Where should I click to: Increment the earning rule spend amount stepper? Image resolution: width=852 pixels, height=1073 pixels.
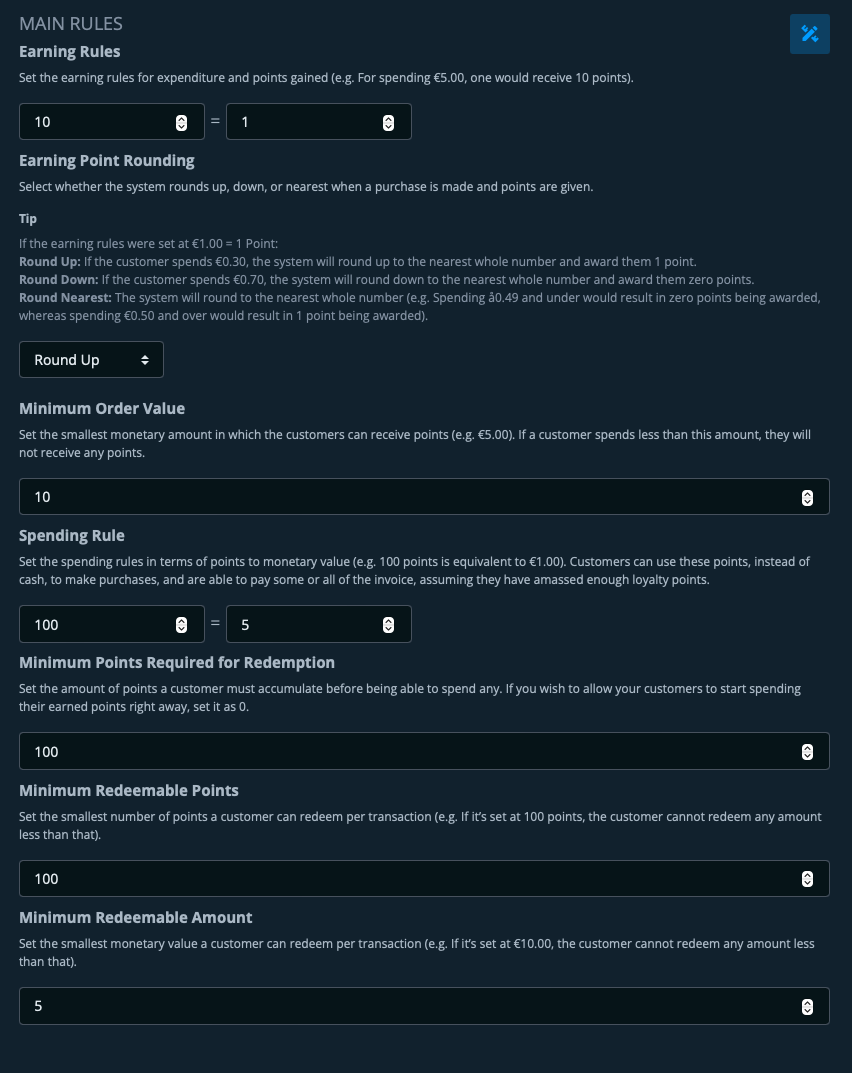click(x=181, y=117)
